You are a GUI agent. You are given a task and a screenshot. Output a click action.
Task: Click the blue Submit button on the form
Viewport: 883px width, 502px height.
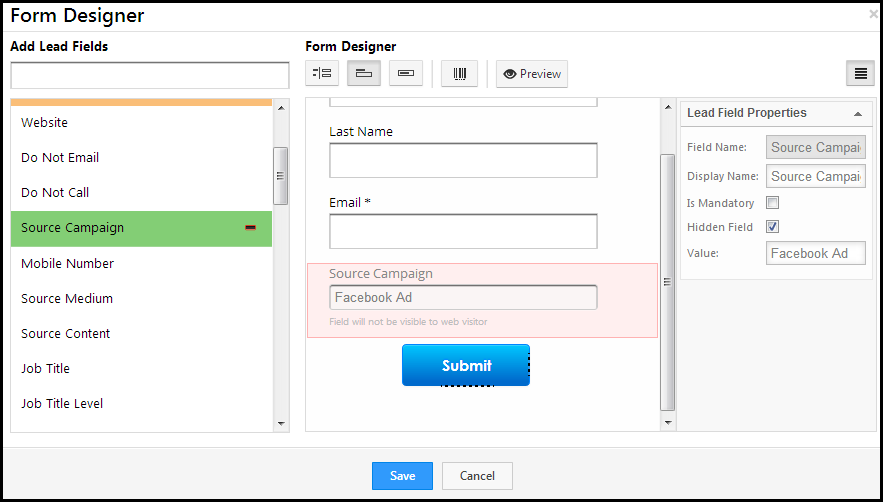(x=466, y=366)
